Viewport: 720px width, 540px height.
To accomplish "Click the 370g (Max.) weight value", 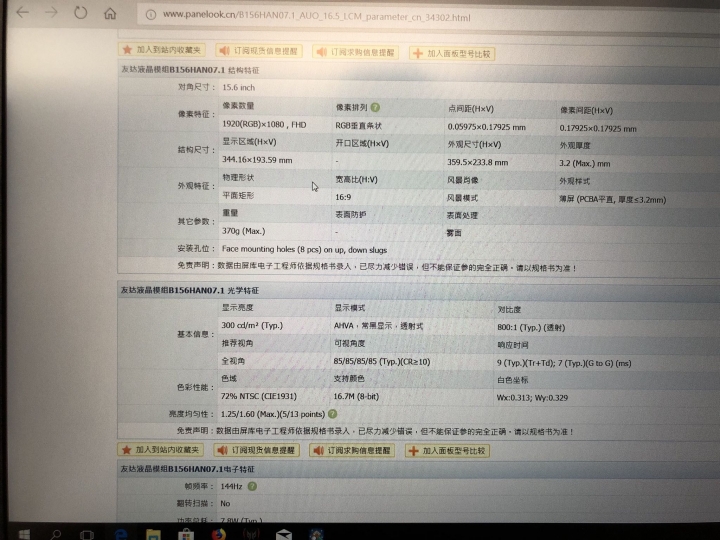I will (x=243, y=231).
